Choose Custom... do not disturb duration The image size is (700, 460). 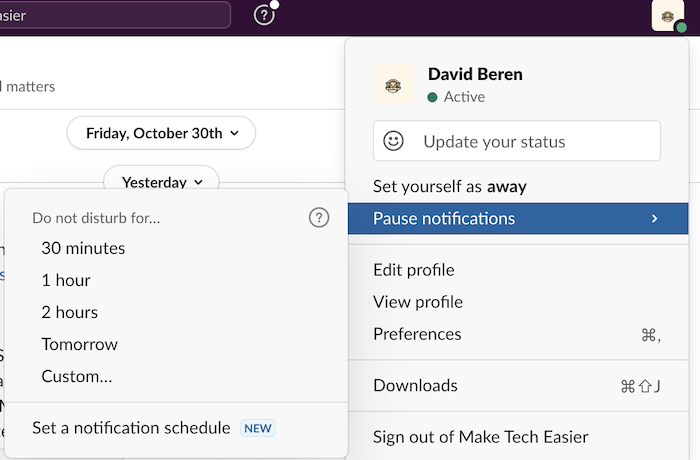176,376
